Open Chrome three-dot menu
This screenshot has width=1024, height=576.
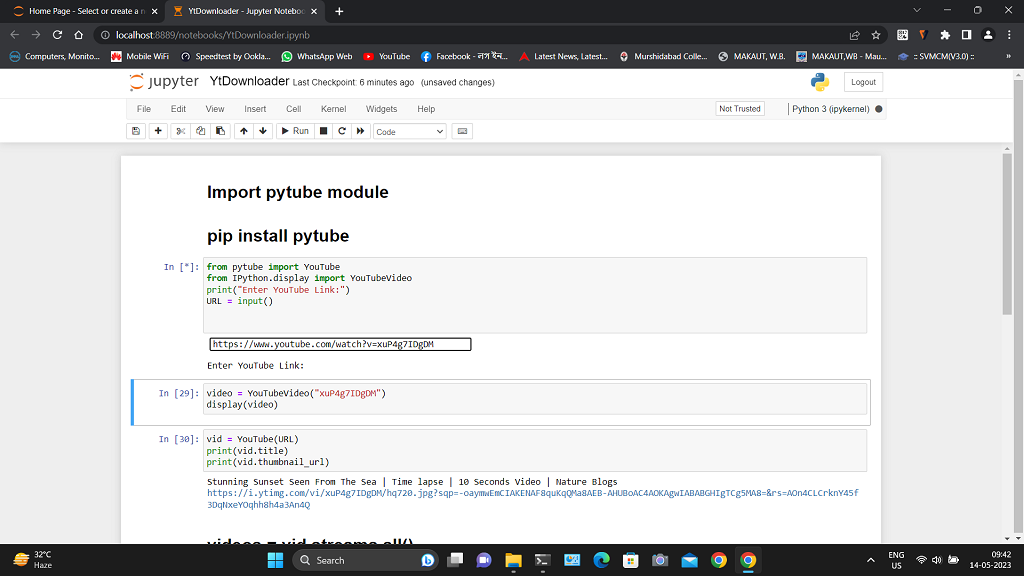pos(1009,35)
